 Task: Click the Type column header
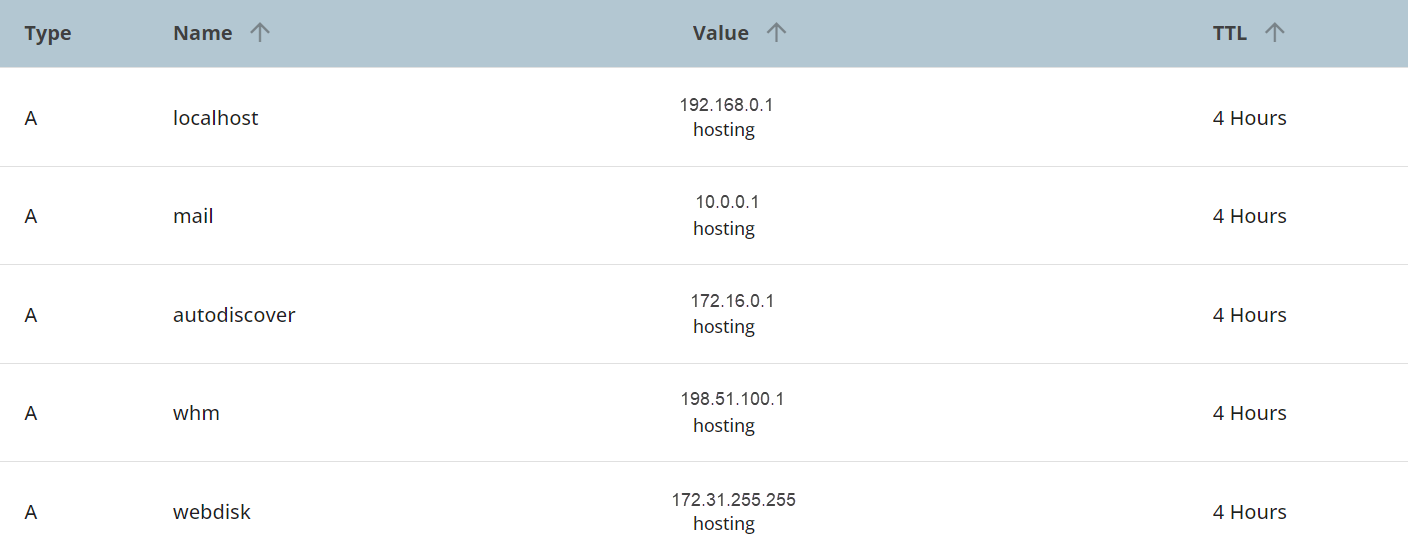(x=48, y=33)
